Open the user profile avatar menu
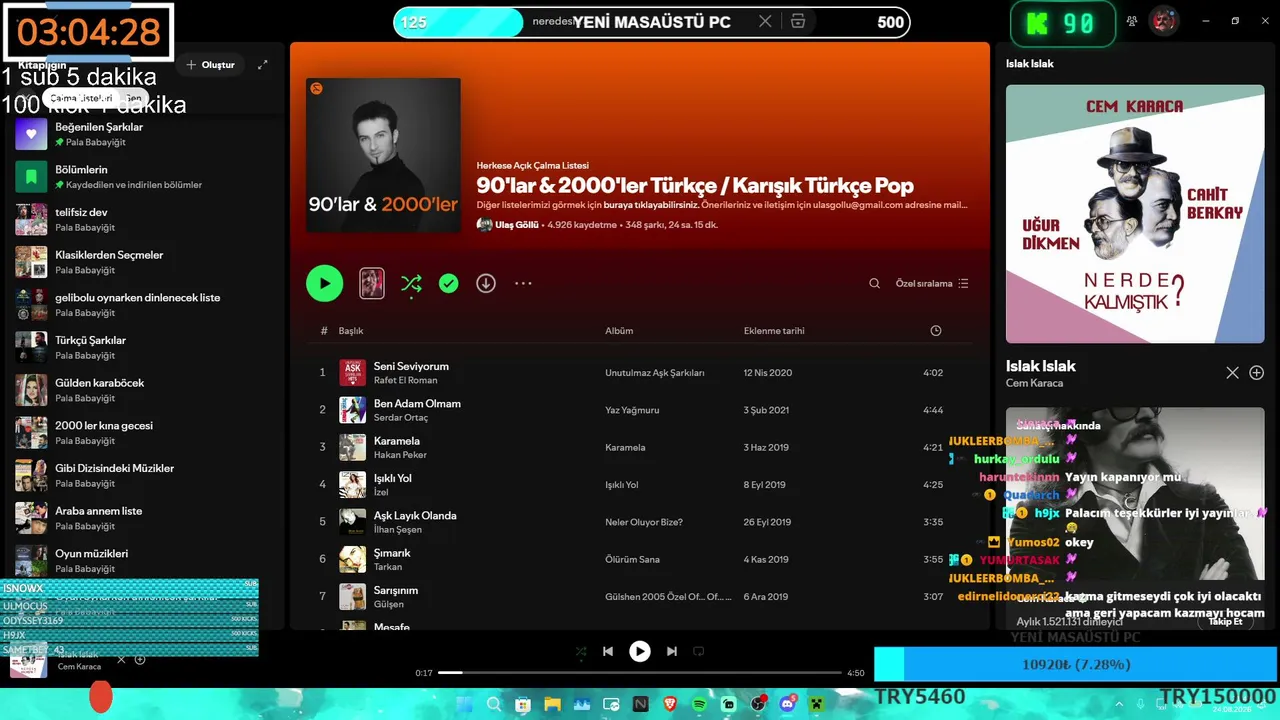This screenshot has height=720, width=1280. (x=1163, y=20)
